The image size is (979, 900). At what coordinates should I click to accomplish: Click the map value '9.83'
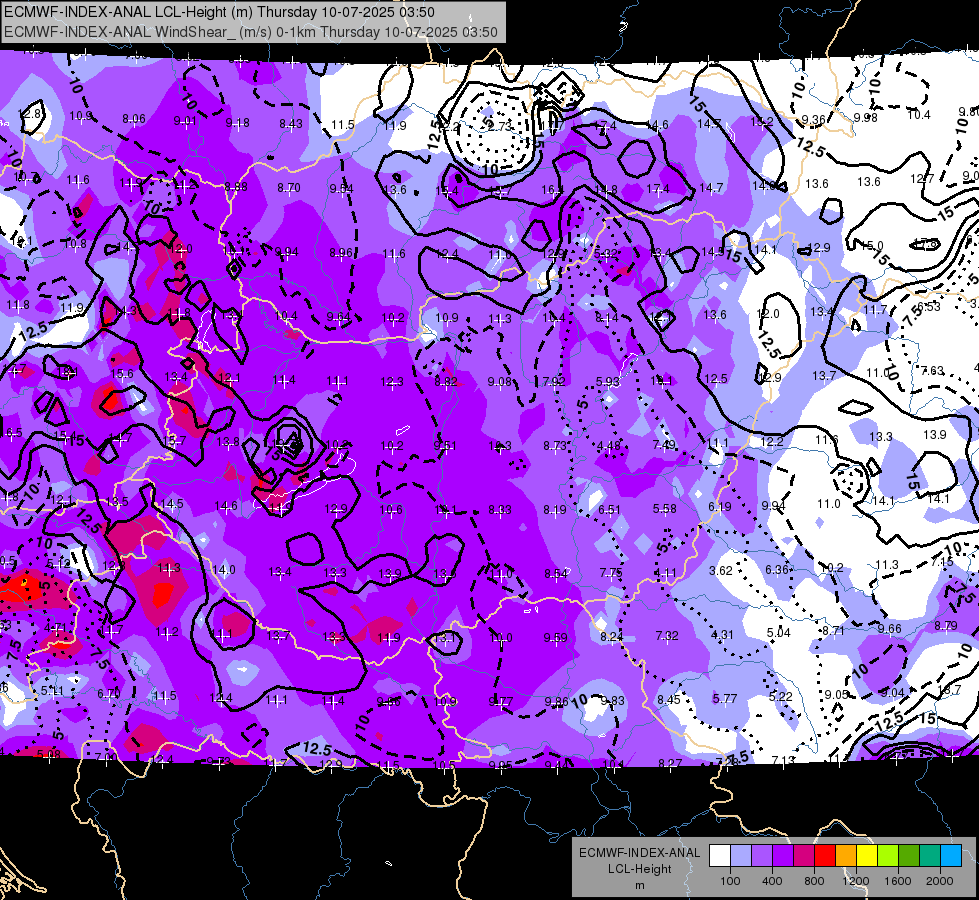[612, 701]
